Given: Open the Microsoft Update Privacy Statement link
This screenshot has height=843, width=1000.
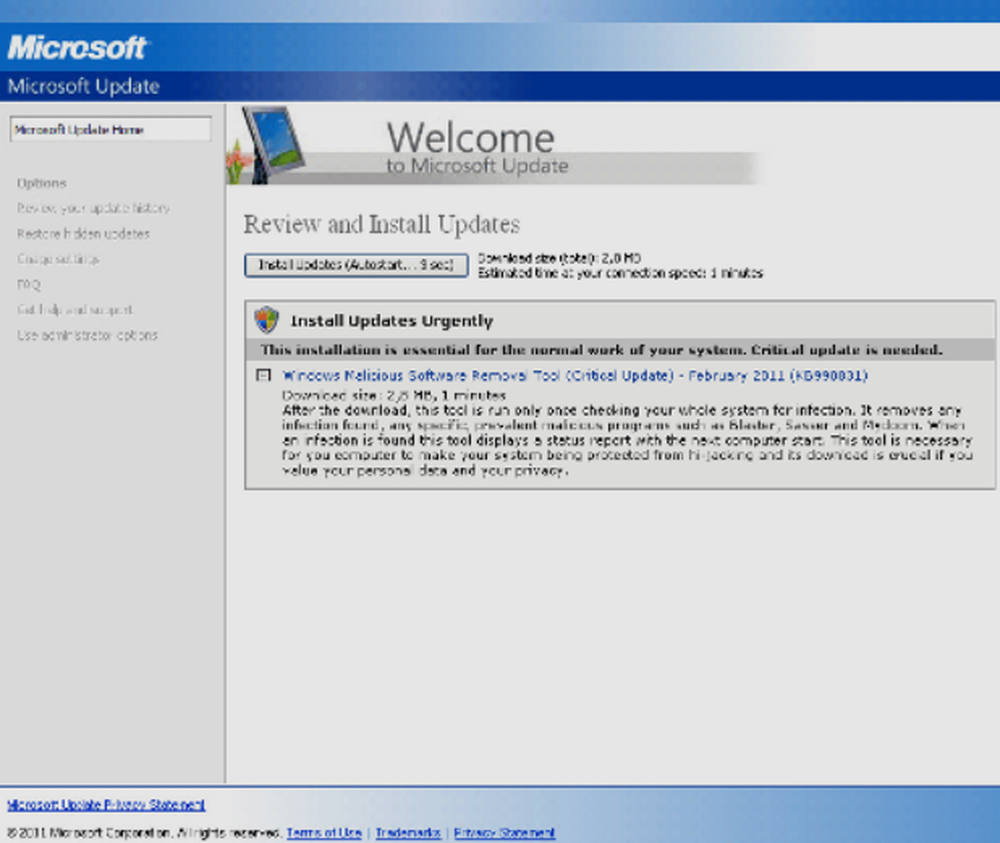Looking at the screenshot, I should click(x=106, y=805).
